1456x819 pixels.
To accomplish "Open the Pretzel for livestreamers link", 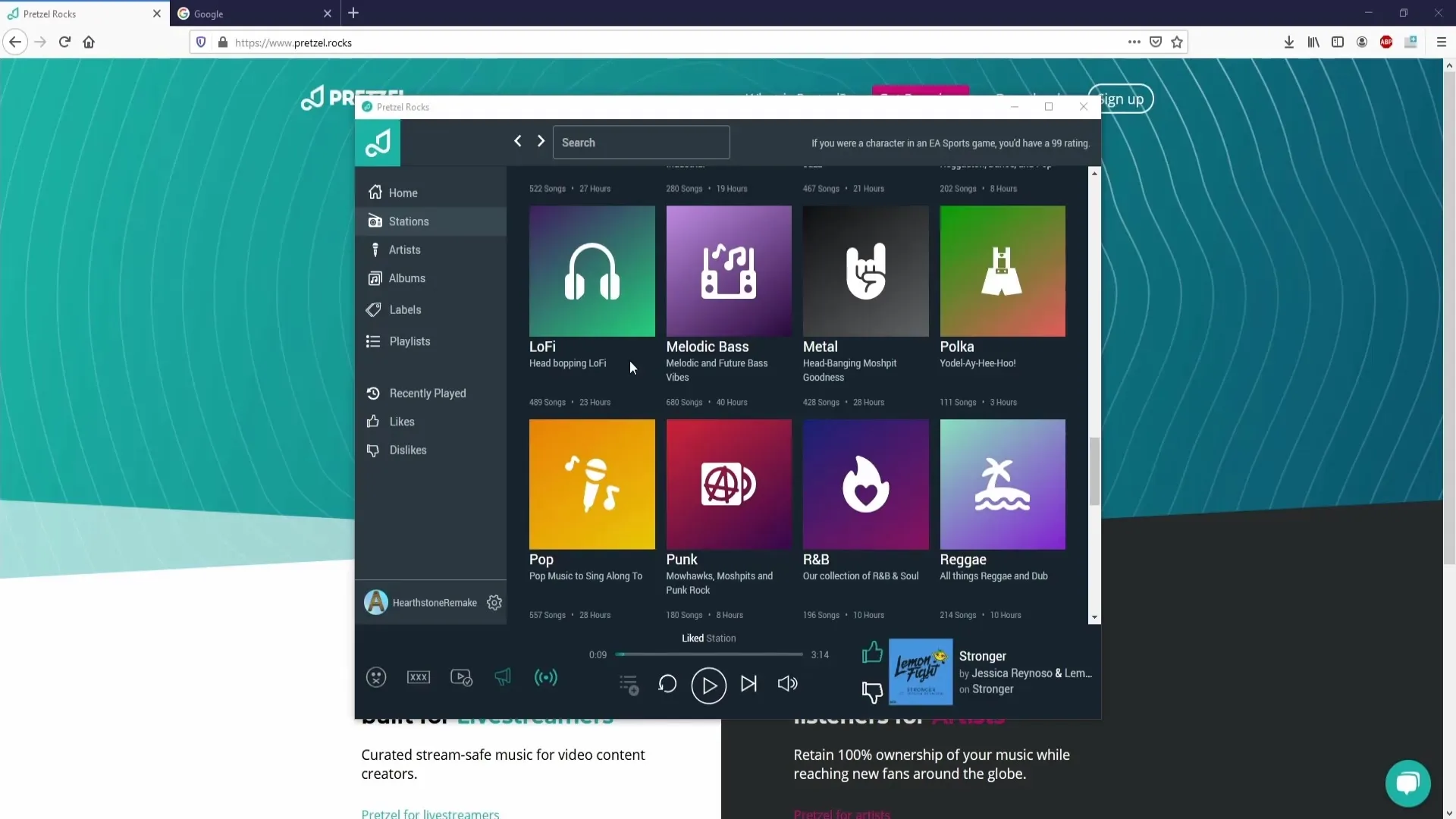I will (x=430, y=813).
